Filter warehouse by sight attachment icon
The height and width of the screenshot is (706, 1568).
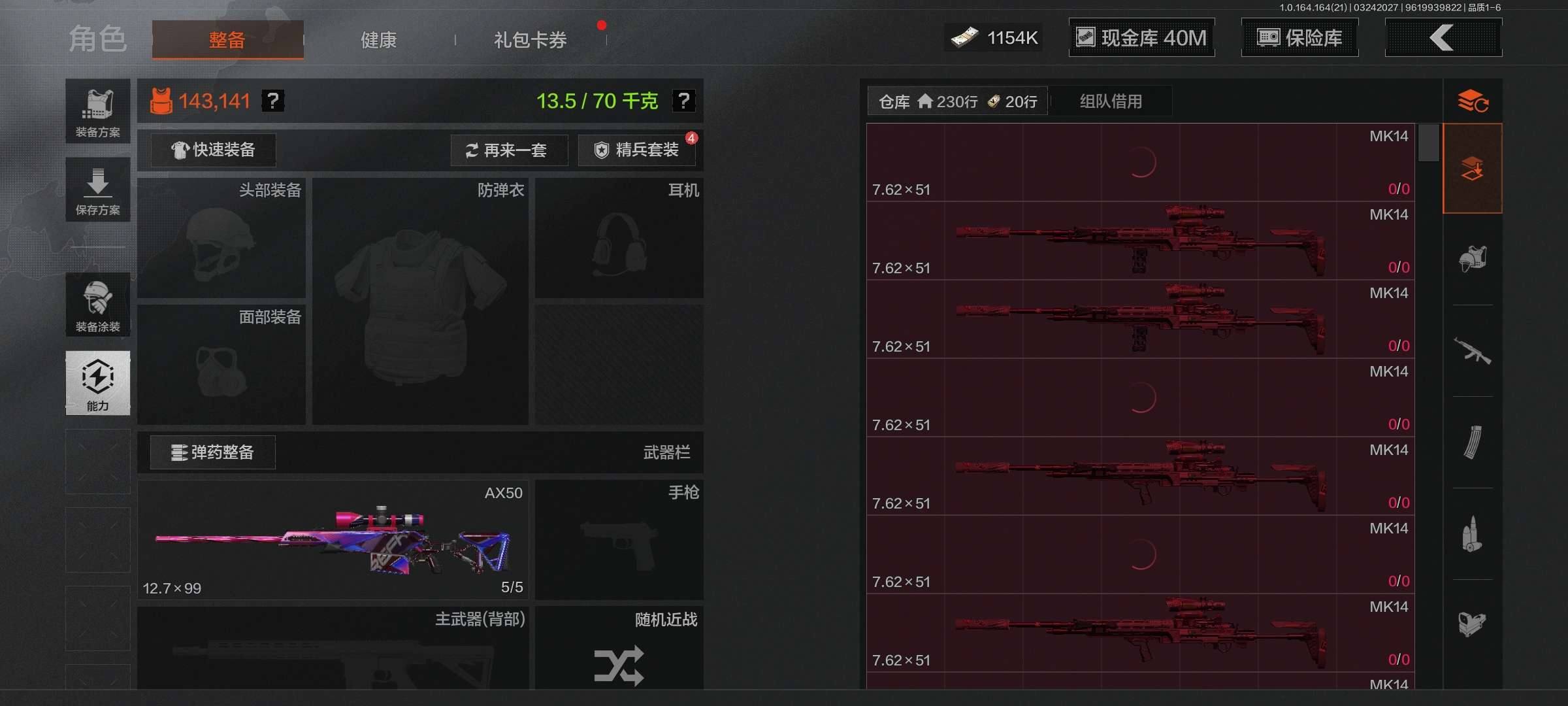(x=1473, y=624)
